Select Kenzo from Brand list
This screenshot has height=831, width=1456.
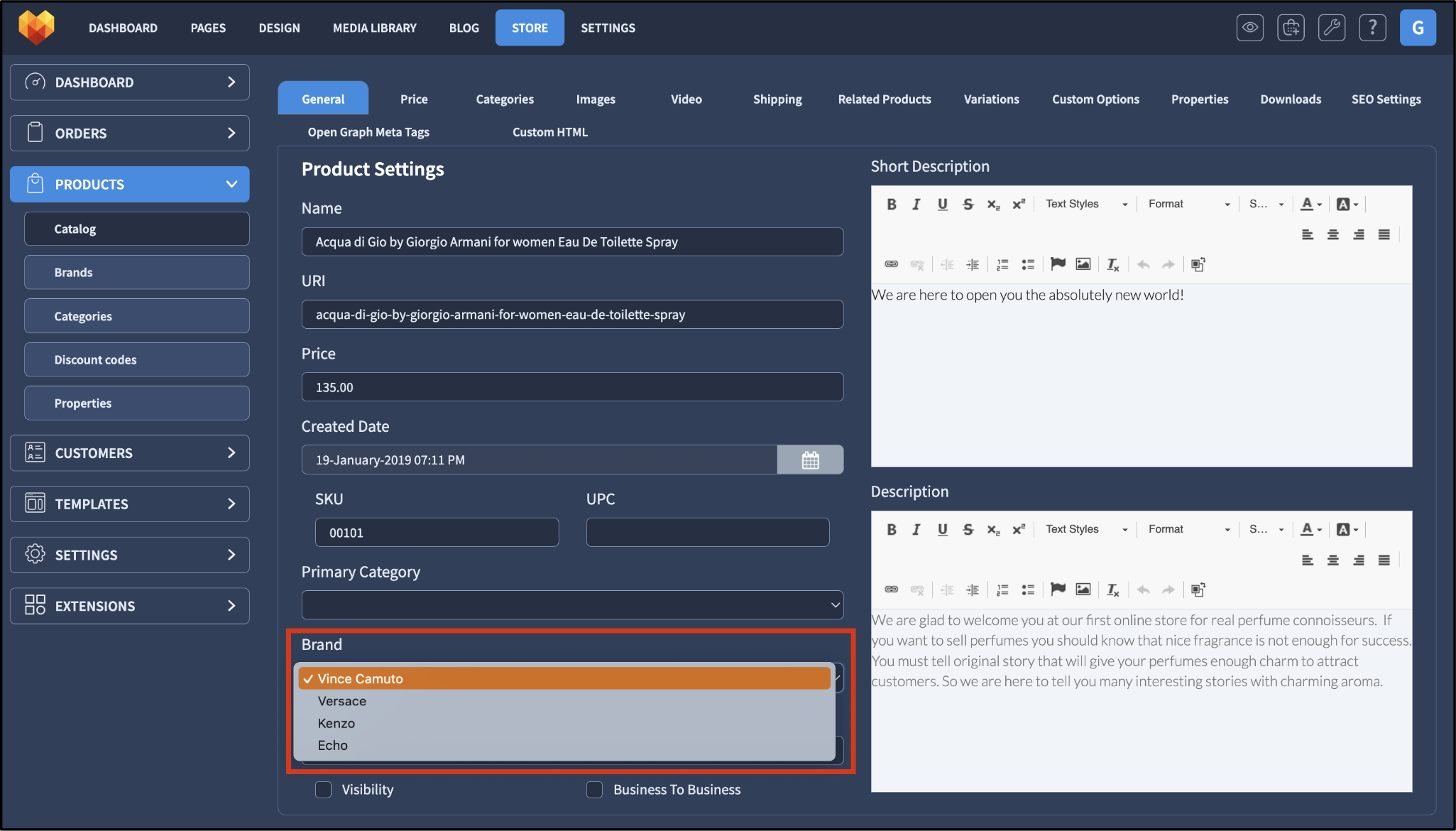coord(565,723)
